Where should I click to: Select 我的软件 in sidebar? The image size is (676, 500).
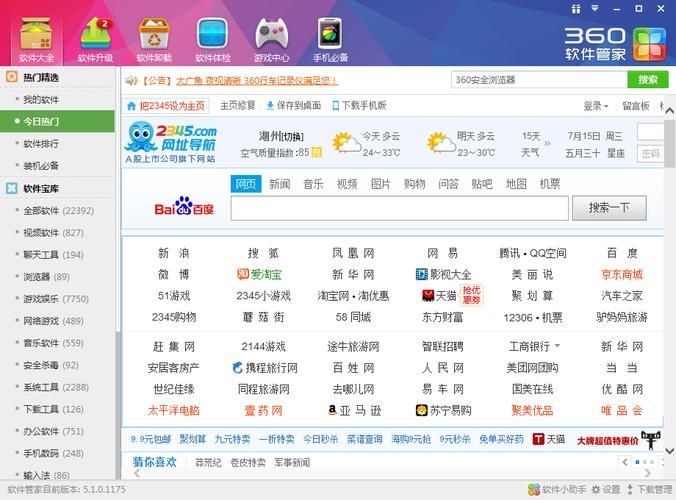[57, 100]
